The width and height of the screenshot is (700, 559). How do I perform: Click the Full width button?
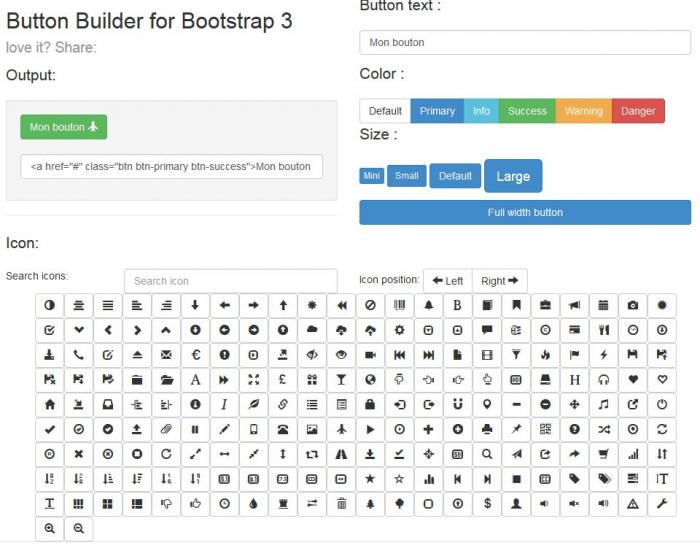525,212
